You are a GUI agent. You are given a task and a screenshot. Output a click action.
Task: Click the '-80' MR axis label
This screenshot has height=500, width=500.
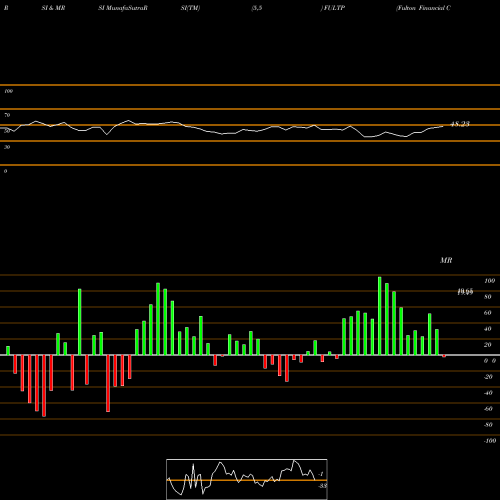(488, 425)
